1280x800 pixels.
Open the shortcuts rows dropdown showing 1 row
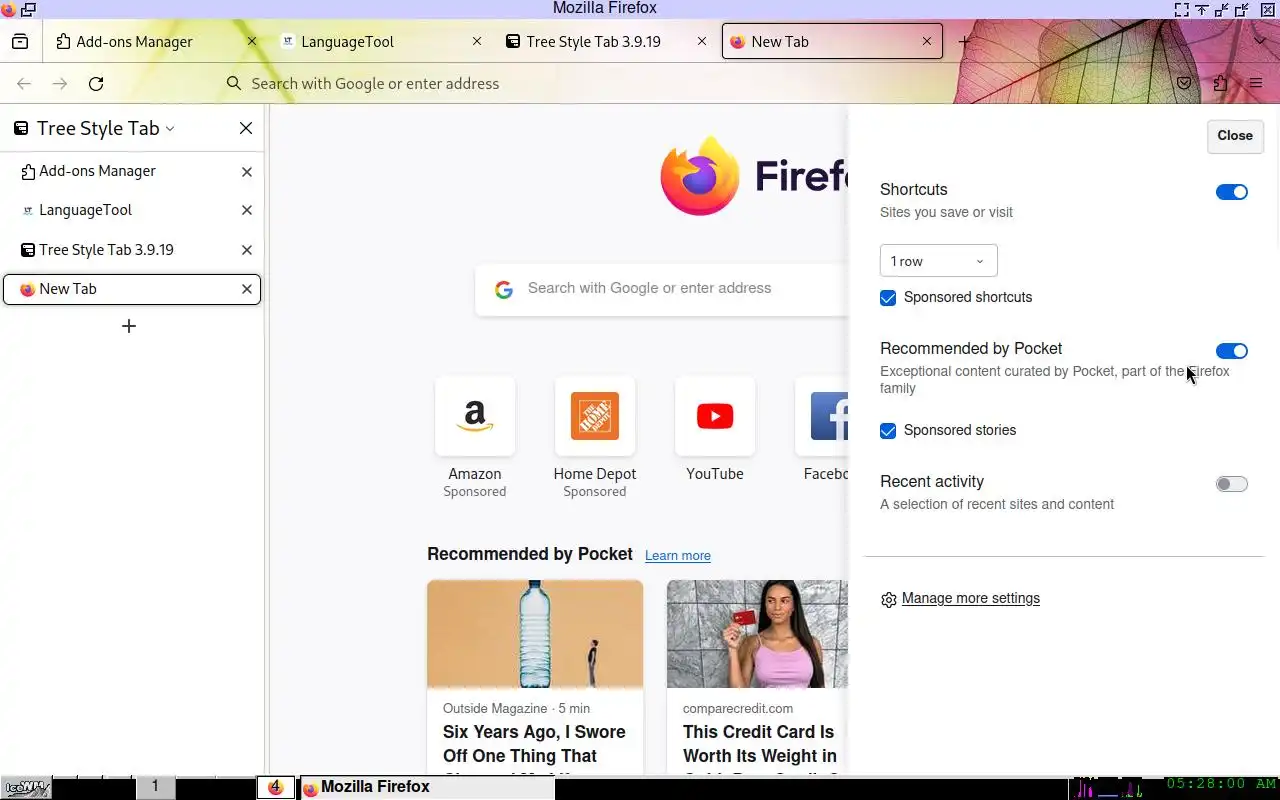click(939, 261)
